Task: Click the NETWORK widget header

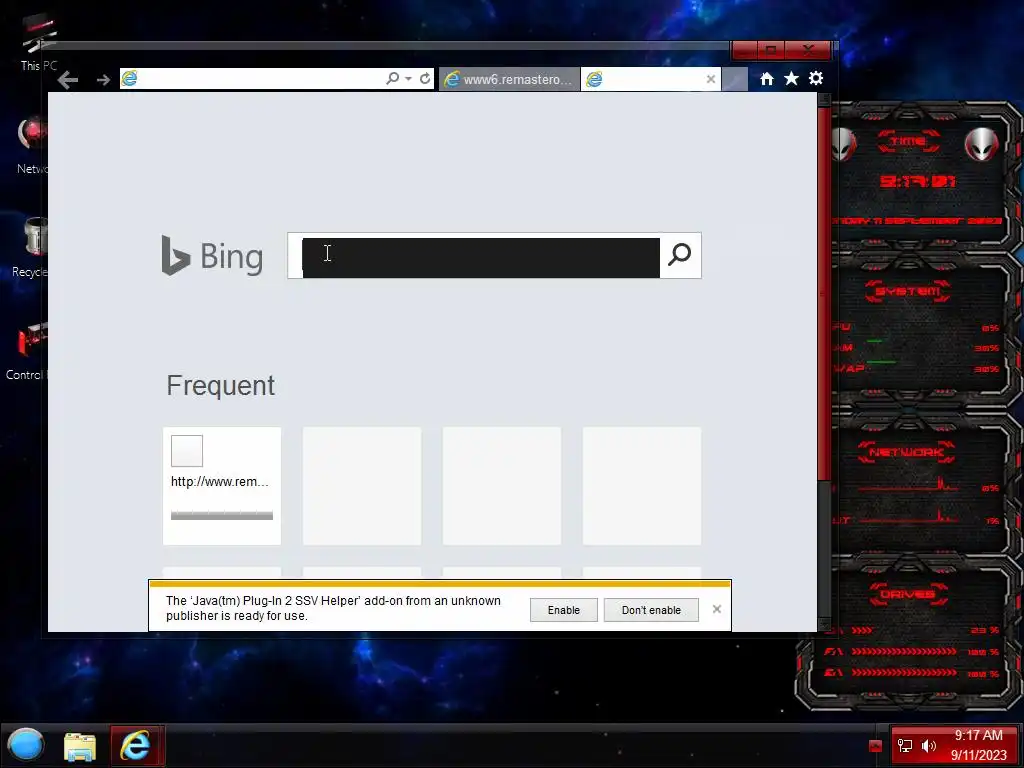Action: 907,452
